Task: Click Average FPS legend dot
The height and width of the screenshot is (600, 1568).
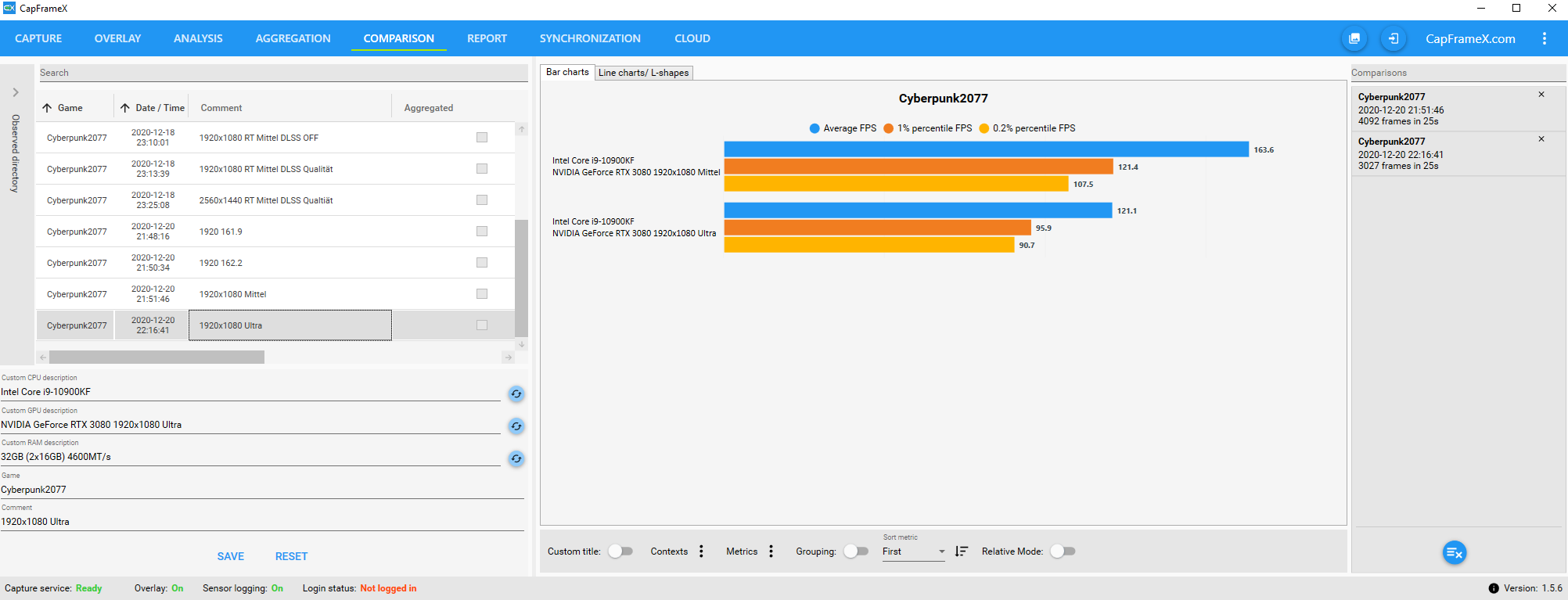Action: [815, 128]
